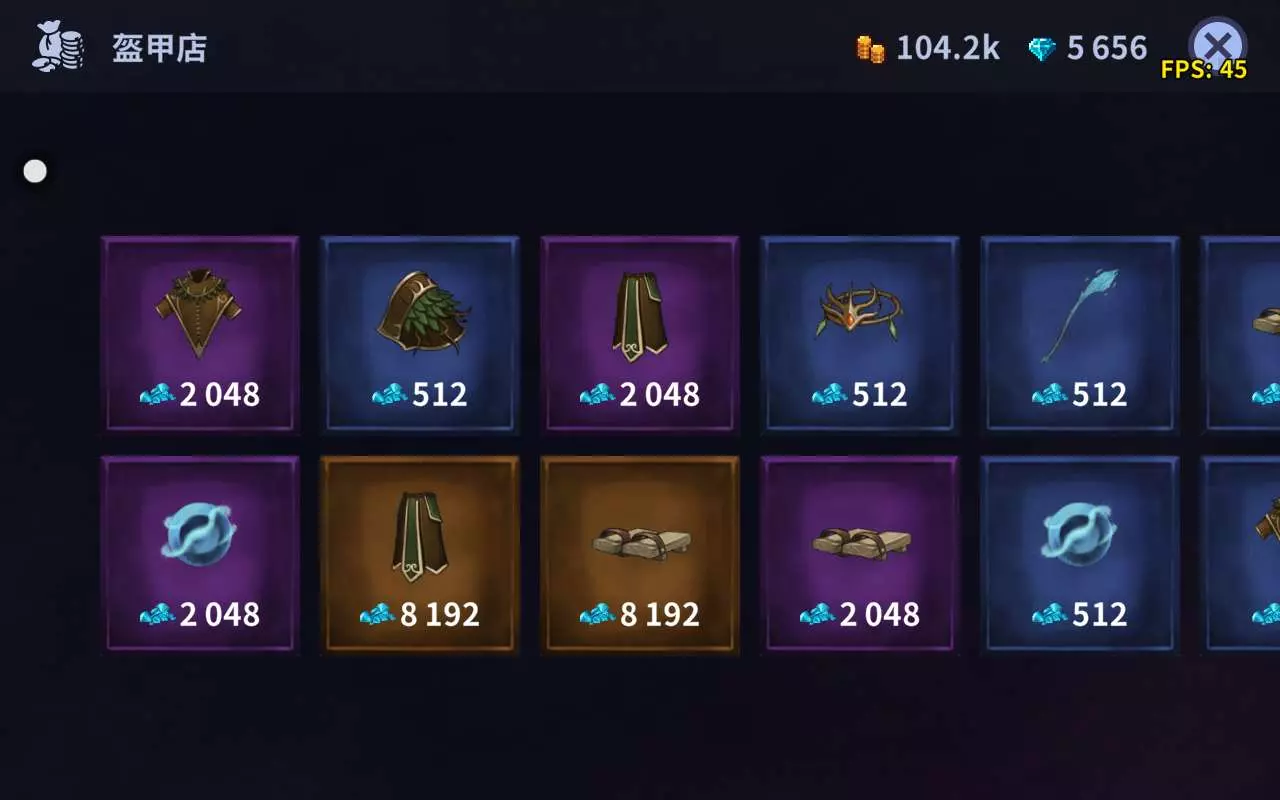Select the blue swirling orb for 512
This screenshot has width=1280, height=800.
(1080, 554)
